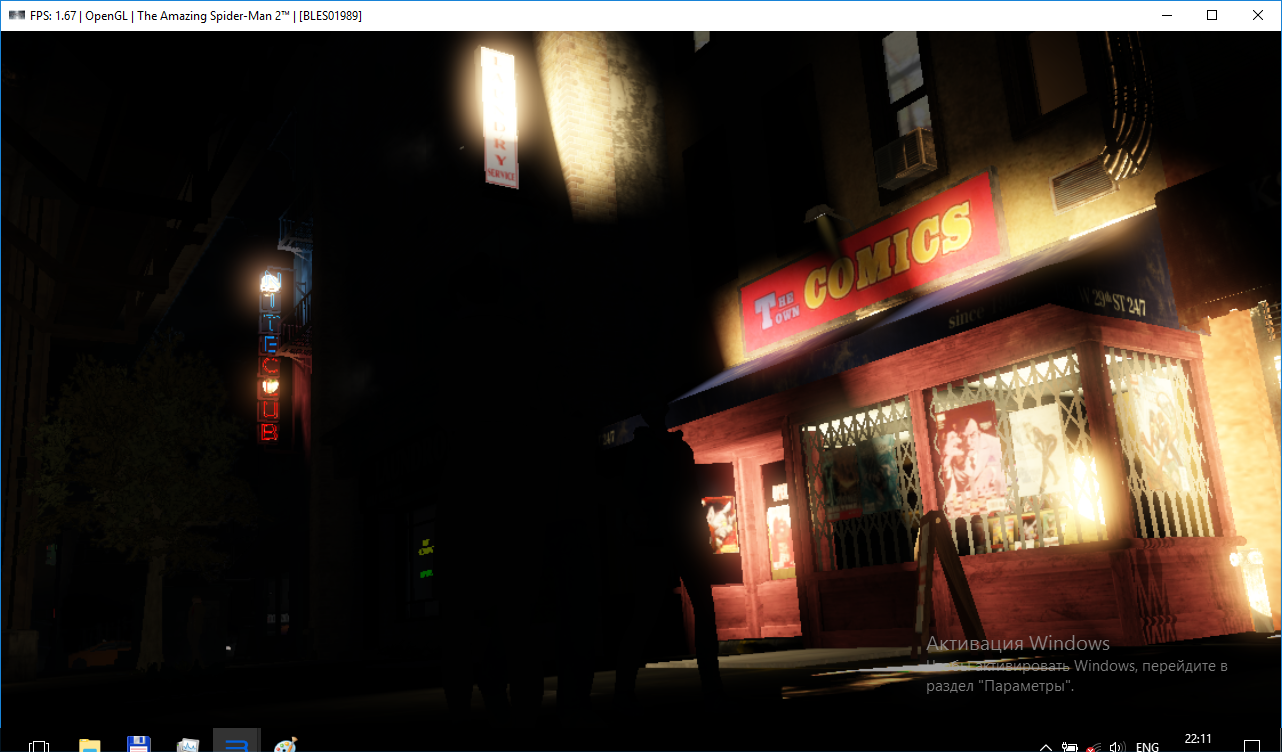Close the Amazing Spider-Man 2 window
Screen dimensions: 1282x752
point(1258,15)
